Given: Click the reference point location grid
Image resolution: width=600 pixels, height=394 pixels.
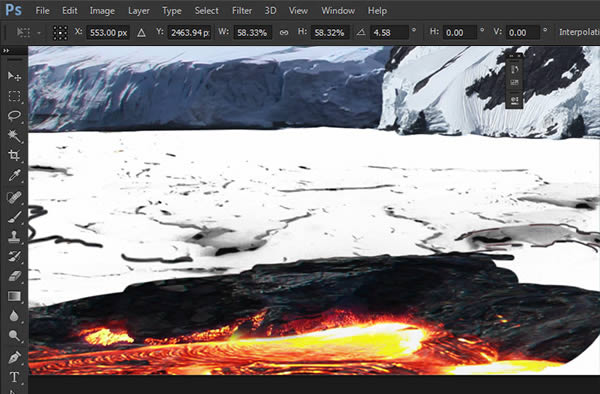Looking at the screenshot, I should [x=60, y=33].
